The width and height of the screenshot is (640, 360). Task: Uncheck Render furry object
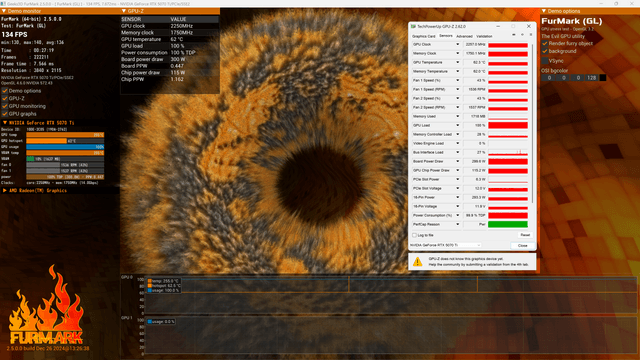coord(545,43)
